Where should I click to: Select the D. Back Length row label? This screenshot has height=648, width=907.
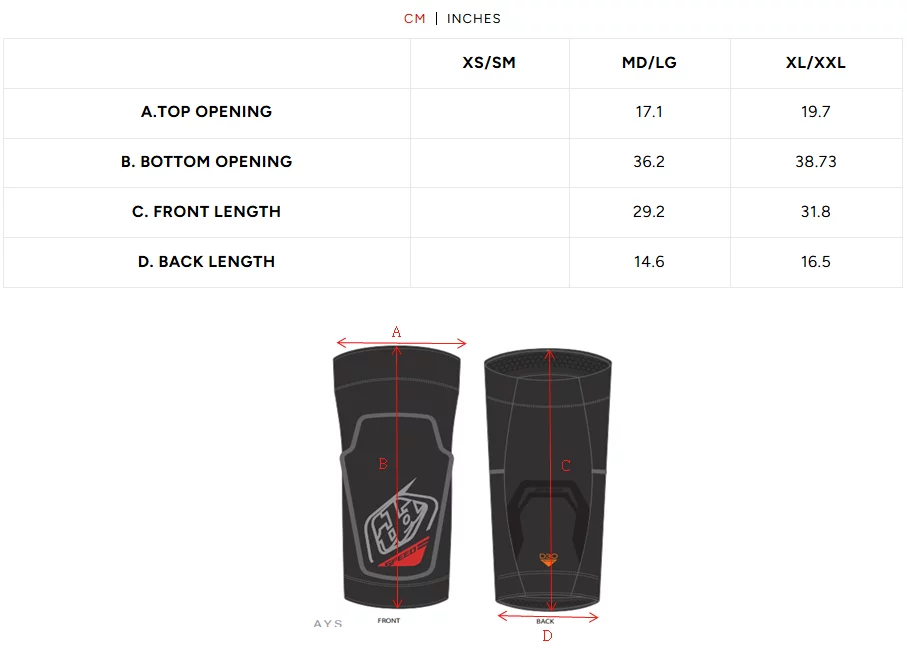[x=206, y=262]
